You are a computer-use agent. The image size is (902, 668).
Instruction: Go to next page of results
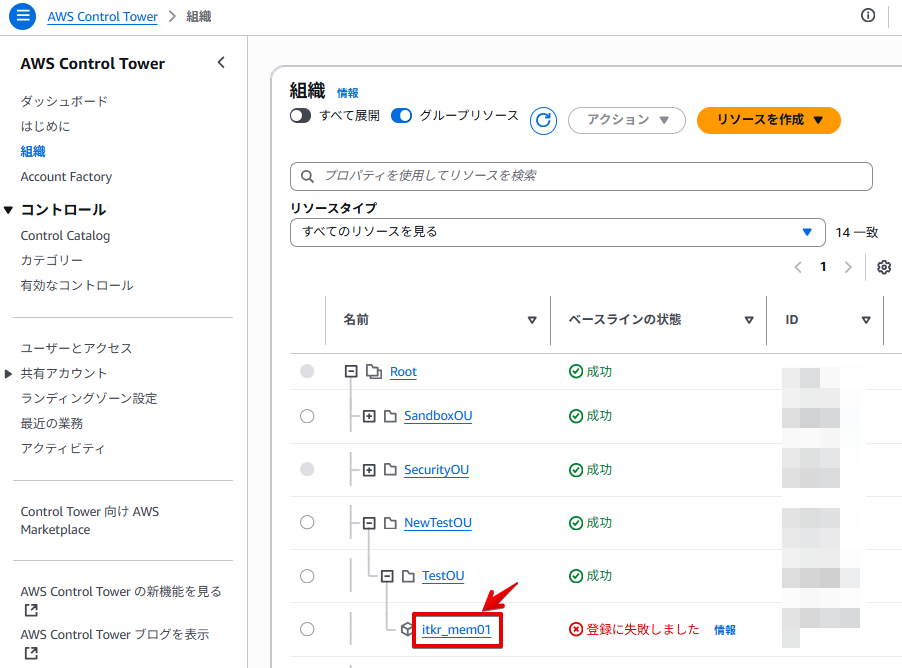pos(848,267)
